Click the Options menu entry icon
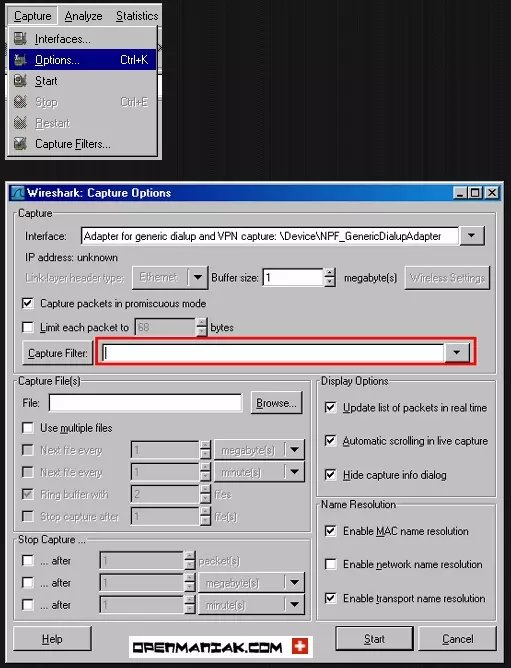 (20, 60)
